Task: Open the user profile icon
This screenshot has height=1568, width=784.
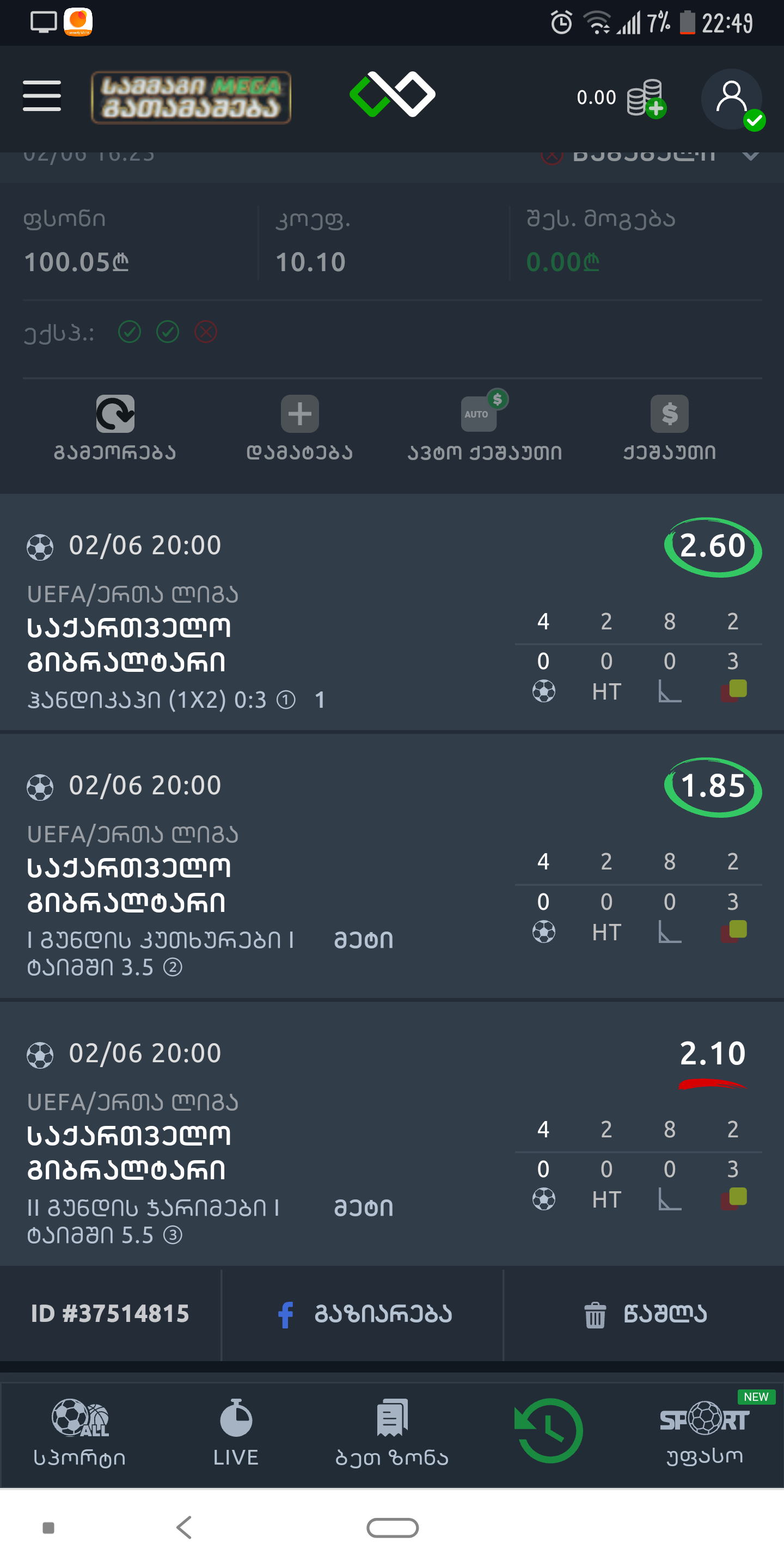Action: click(x=732, y=99)
